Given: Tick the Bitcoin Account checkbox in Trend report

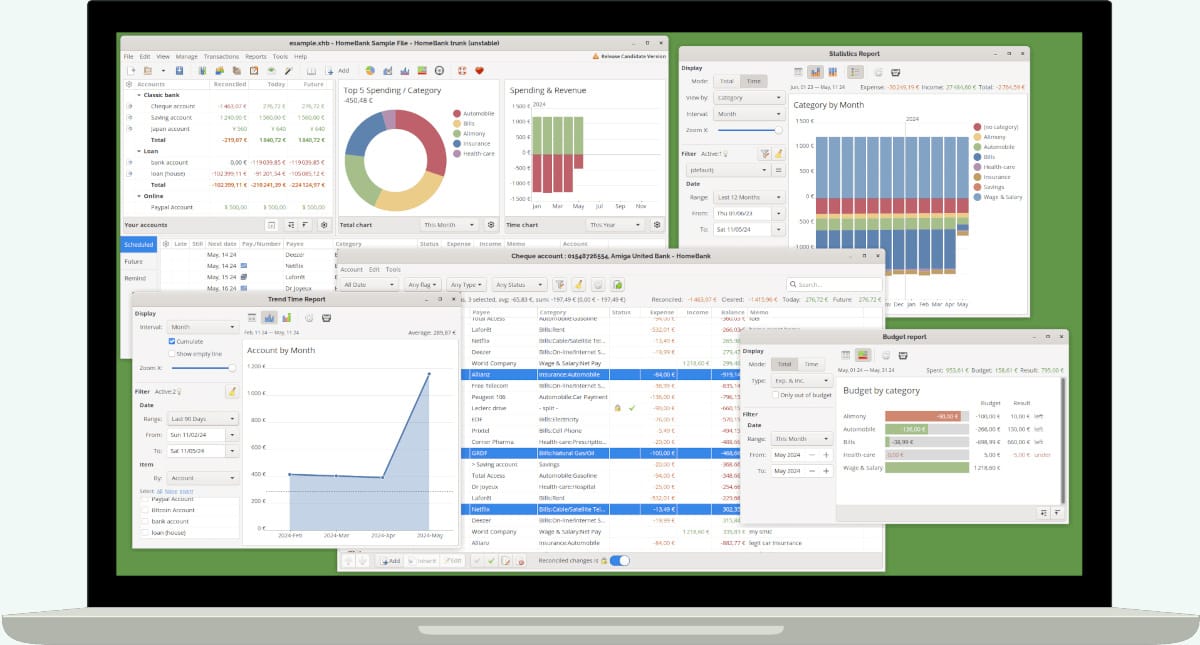Looking at the screenshot, I should pos(143,510).
